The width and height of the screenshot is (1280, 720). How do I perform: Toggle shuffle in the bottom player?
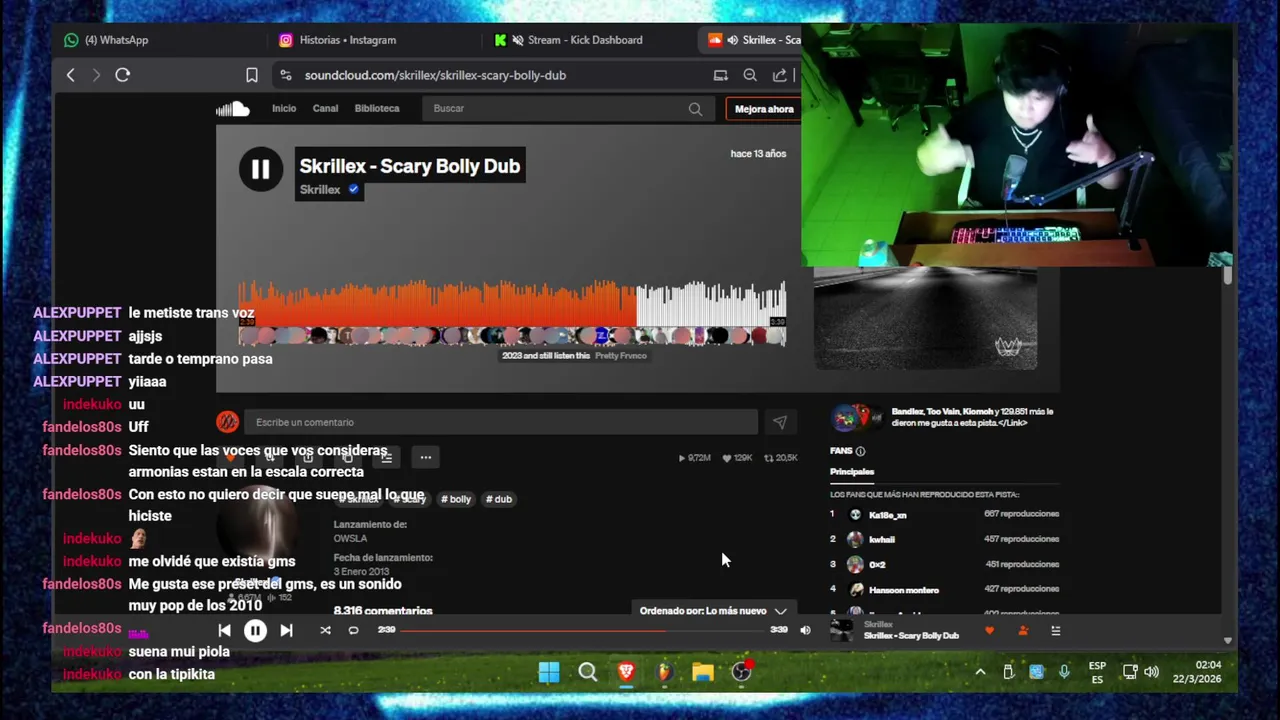click(x=325, y=630)
